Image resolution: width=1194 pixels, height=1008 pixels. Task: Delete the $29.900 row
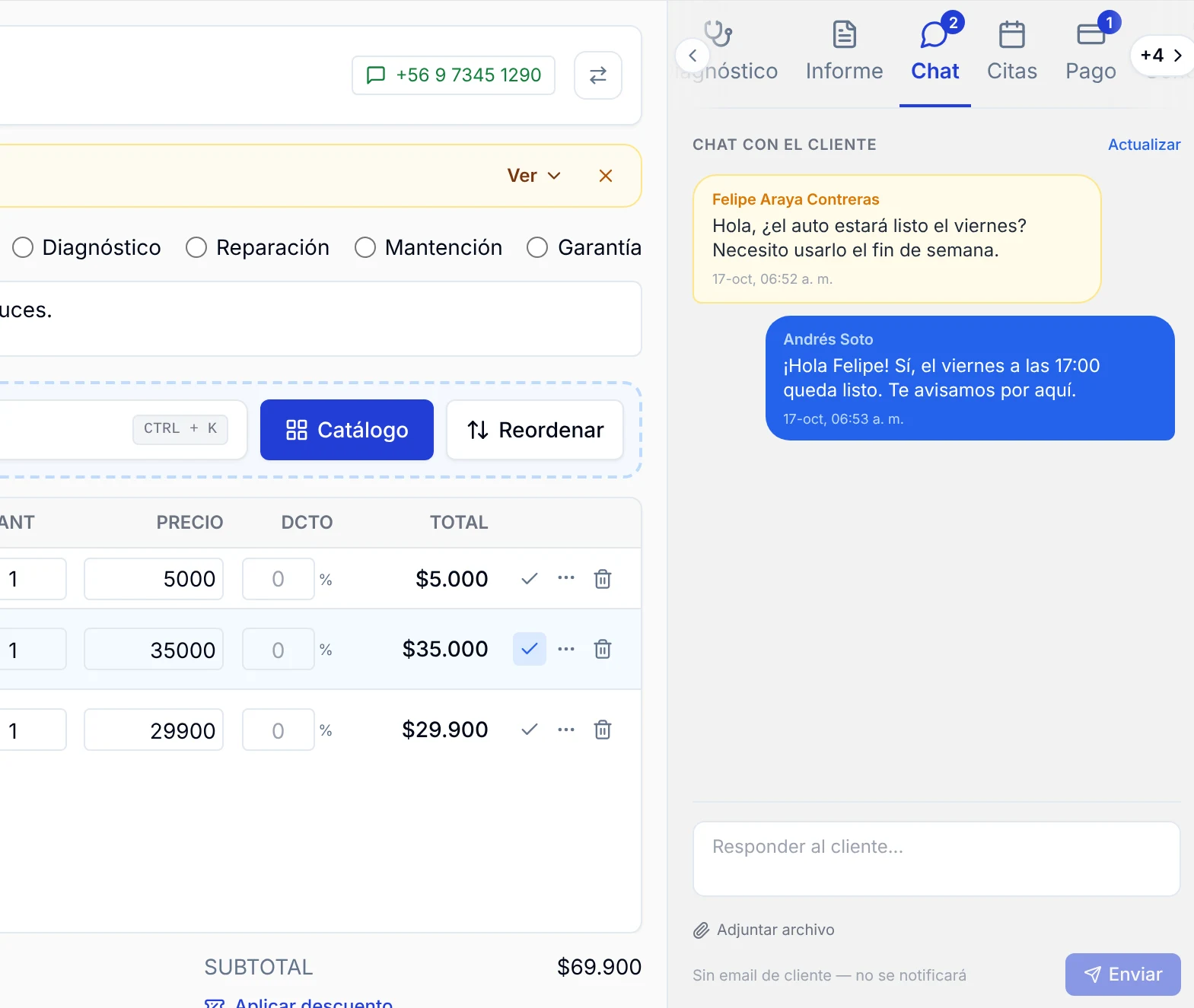pyautogui.click(x=603, y=730)
